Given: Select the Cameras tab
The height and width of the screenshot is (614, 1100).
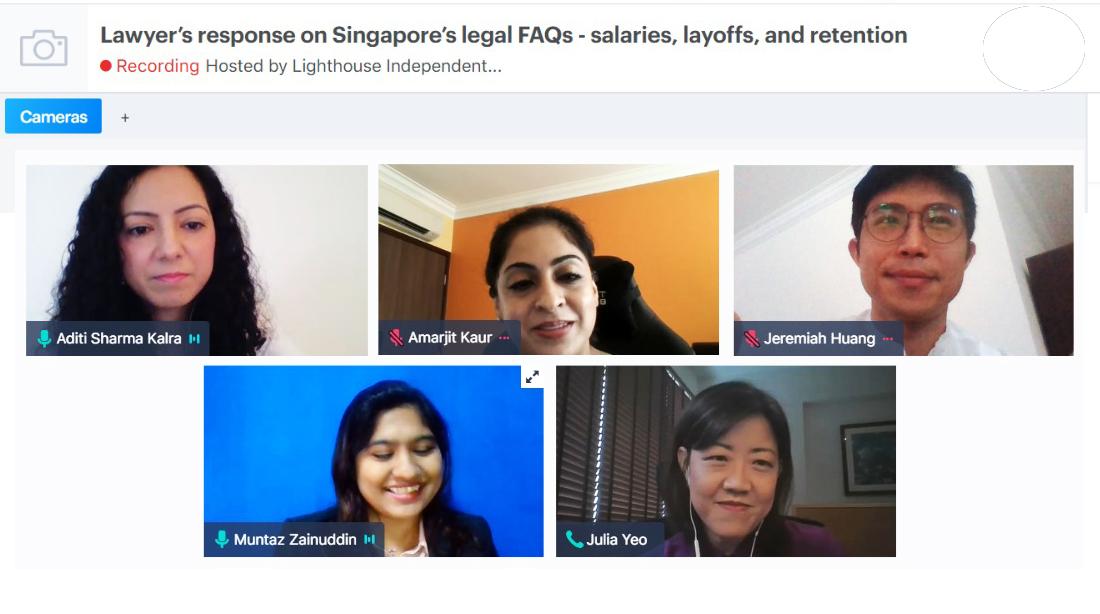Looking at the screenshot, I should pos(53,116).
